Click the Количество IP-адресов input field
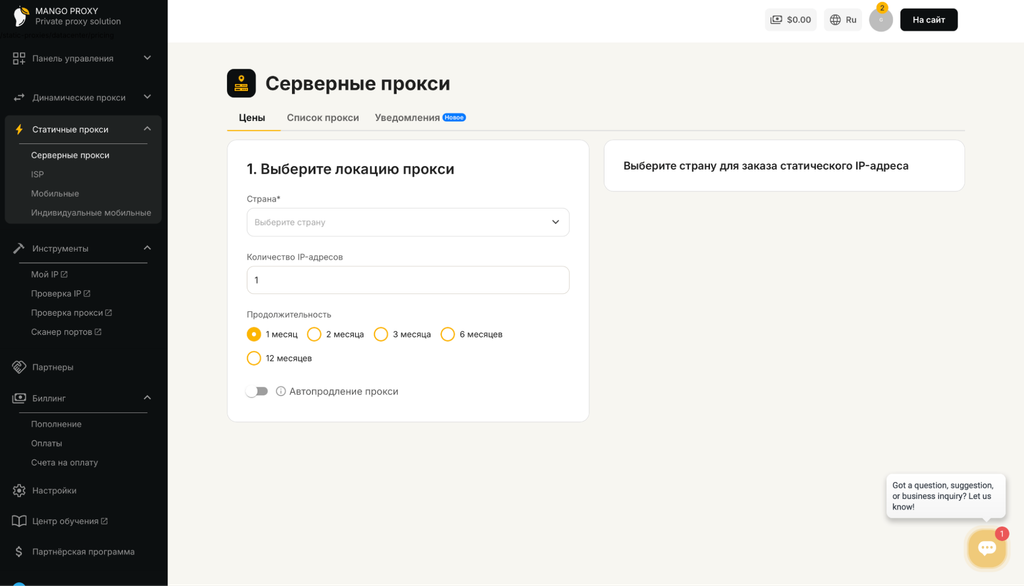1024x586 pixels. [x=408, y=280]
